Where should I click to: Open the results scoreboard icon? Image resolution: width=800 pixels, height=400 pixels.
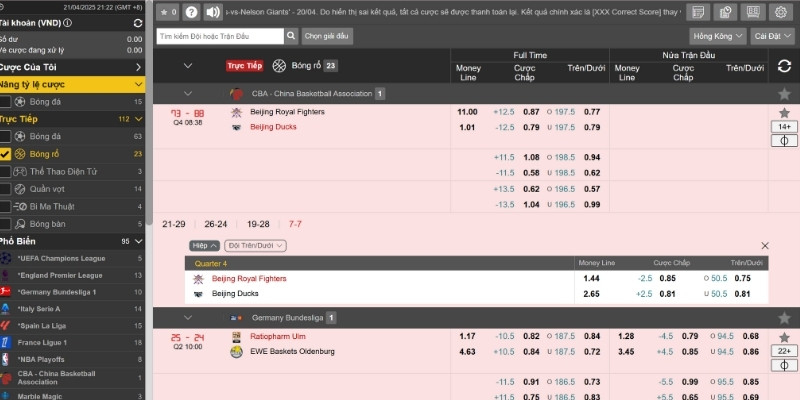(x=753, y=12)
